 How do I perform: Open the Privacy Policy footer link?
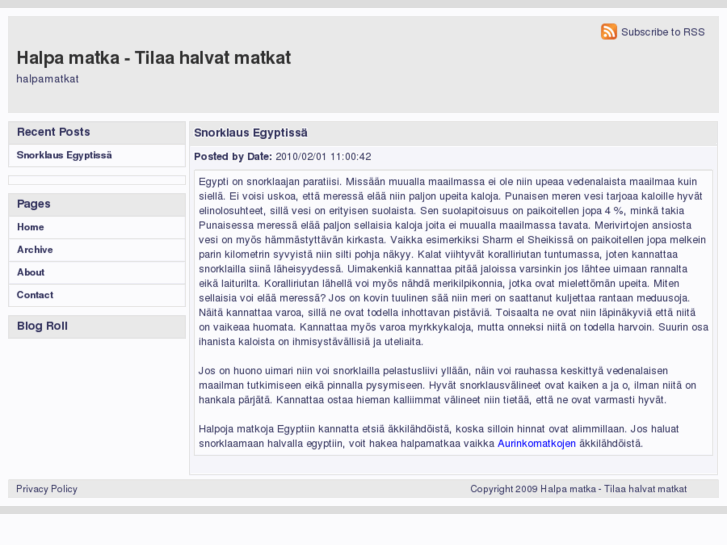[47, 489]
